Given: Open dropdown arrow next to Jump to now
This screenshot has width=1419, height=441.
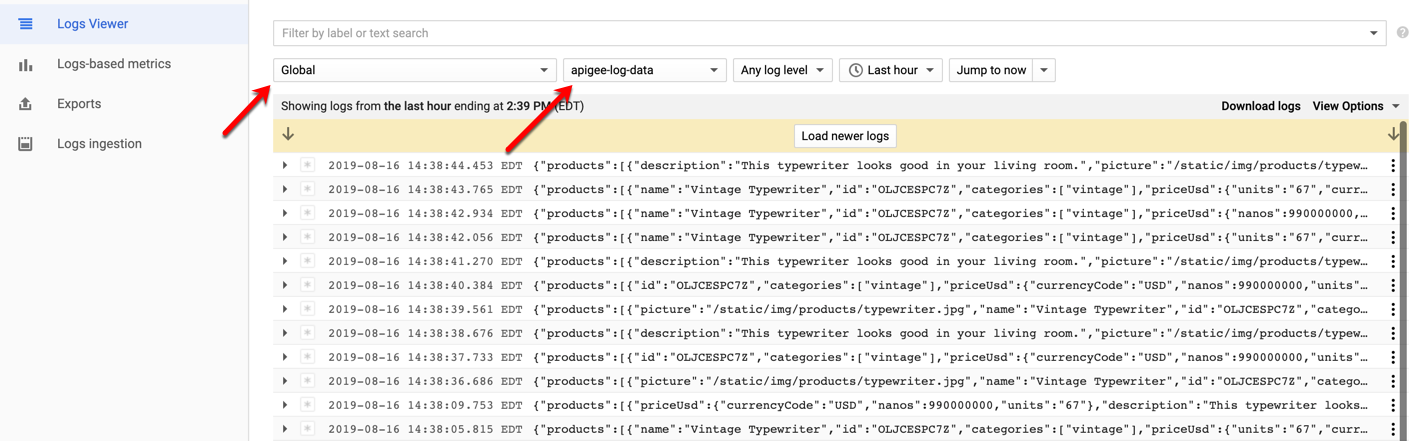Looking at the screenshot, I should (1044, 70).
